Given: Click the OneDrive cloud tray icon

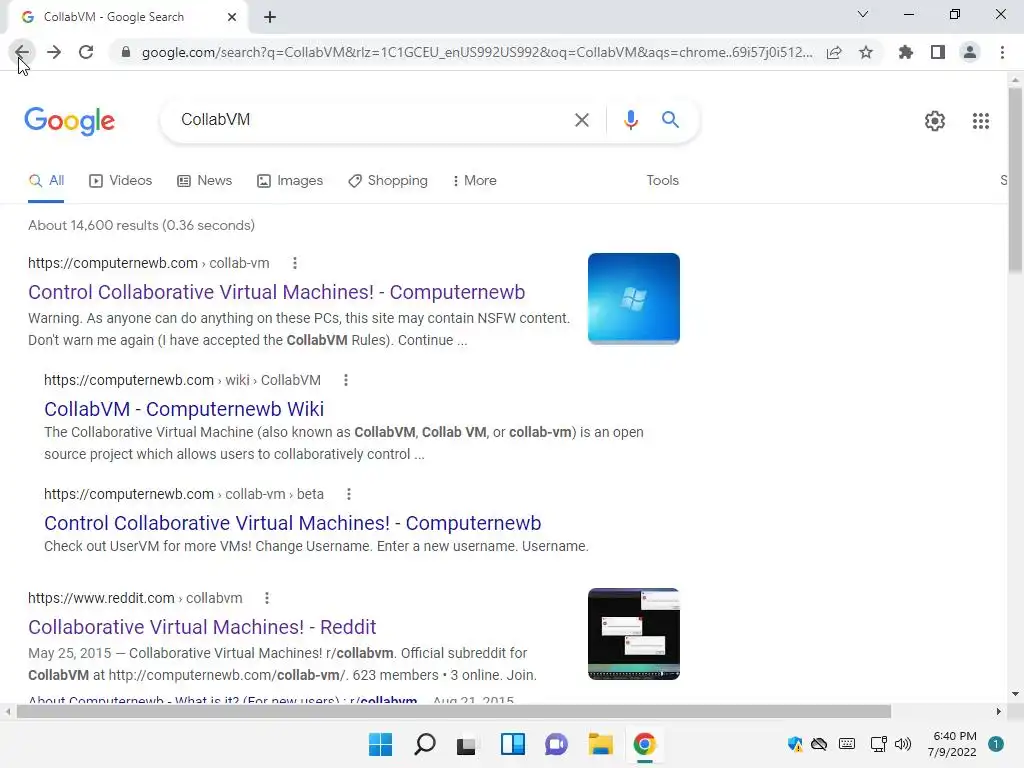Looking at the screenshot, I should 819,744.
